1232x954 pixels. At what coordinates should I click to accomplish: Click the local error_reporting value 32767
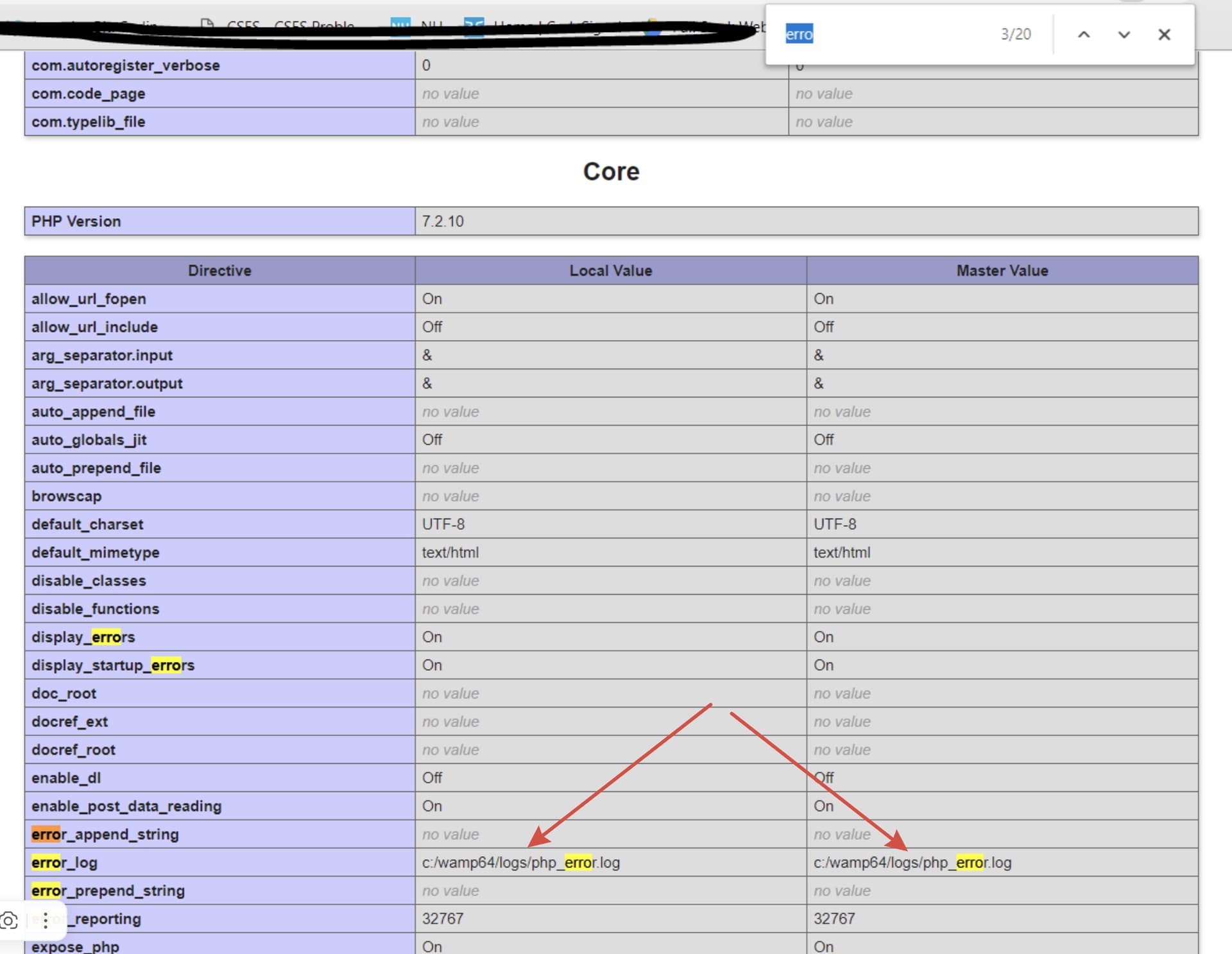tap(443, 919)
